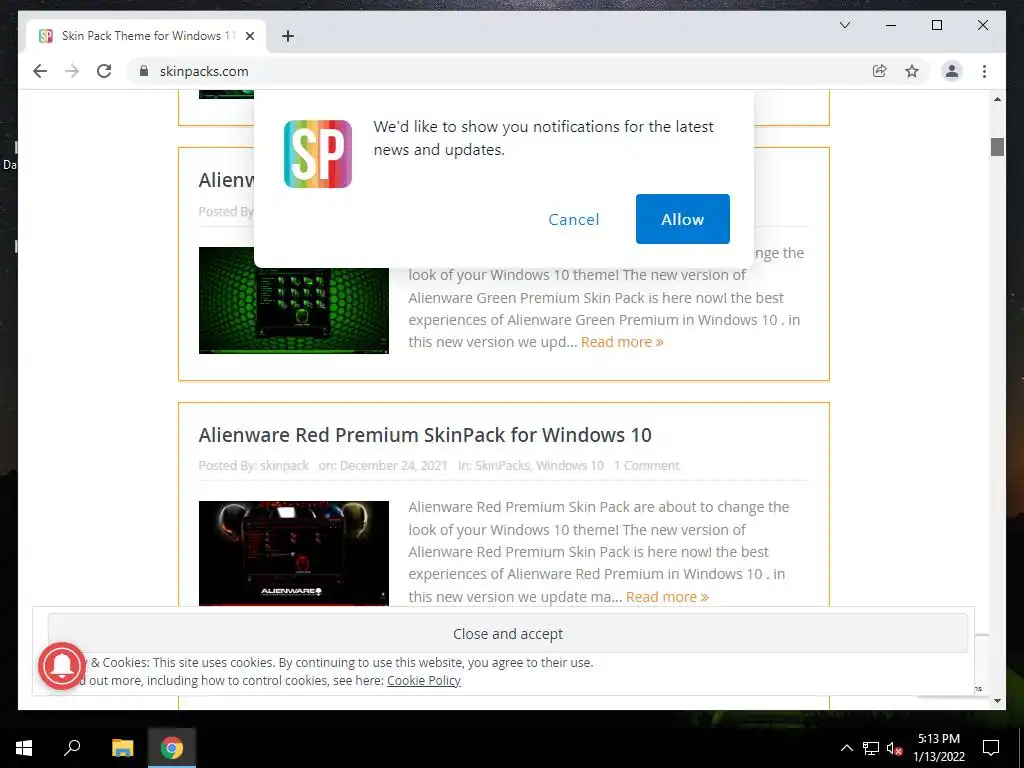Screen dimensions: 1024x768
Task: Bookmark this tab with star icon
Action: point(912,71)
